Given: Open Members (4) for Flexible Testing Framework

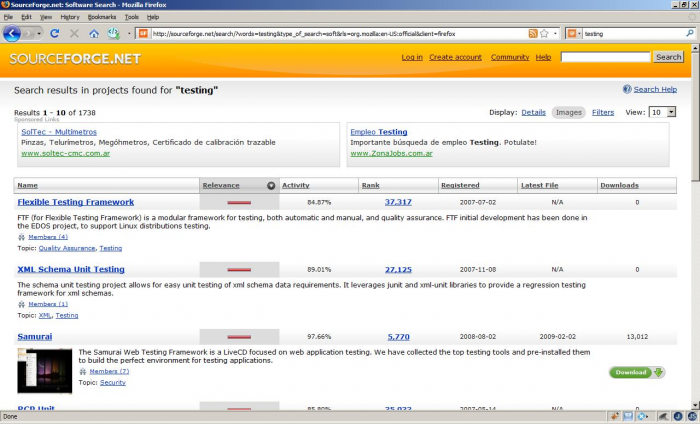Looking at the screenshot, I should (48, 237).
